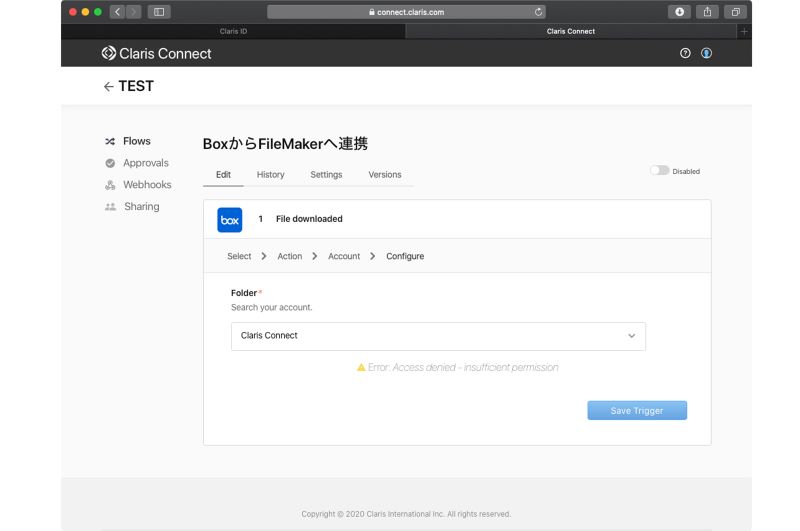Click the Webhooks icon in sidebar
The height and width of the screenshot is (531, 800).
coord(110,185)
